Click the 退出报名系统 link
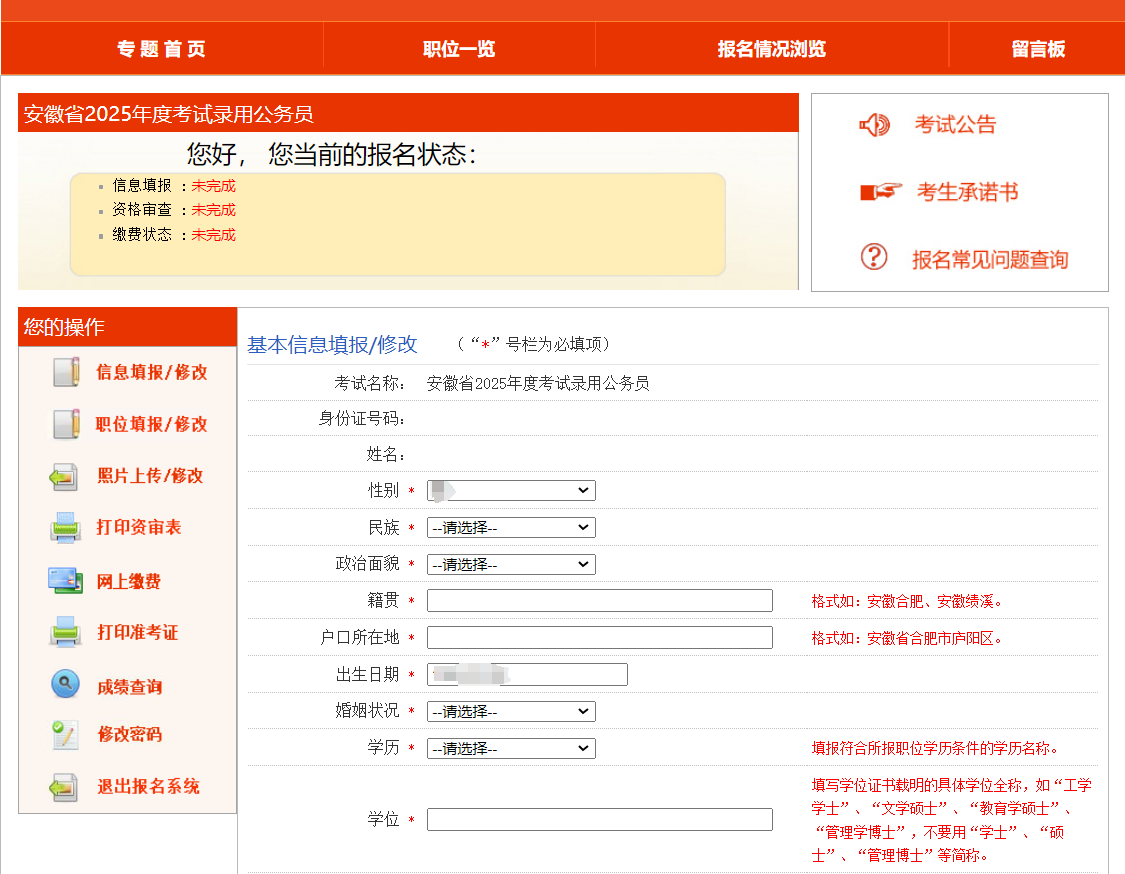The width and height of the screenshot is (1125, 874). pyautogui.click(x=149, y=786)
